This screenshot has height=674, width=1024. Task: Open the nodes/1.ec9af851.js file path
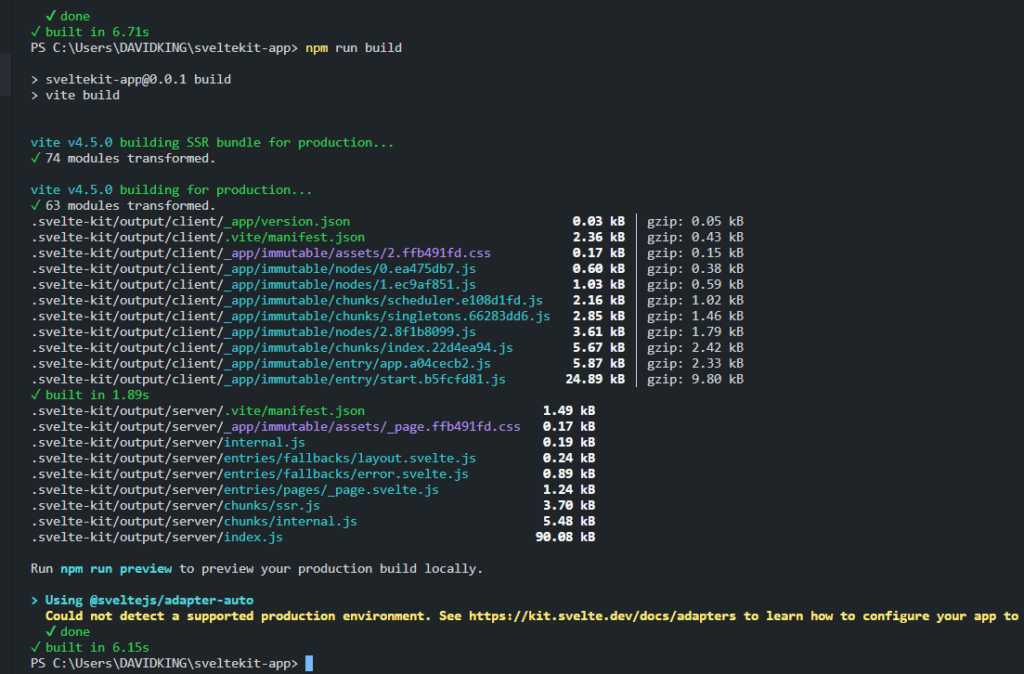pyautogui.click(x=253, y=285)
